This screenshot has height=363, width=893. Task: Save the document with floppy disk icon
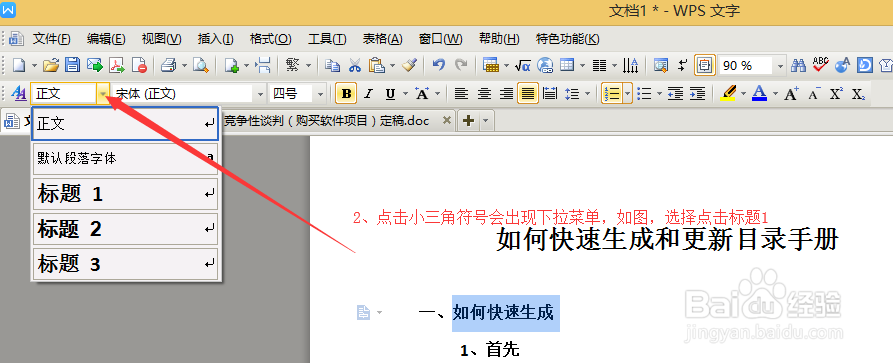point(72,66)
